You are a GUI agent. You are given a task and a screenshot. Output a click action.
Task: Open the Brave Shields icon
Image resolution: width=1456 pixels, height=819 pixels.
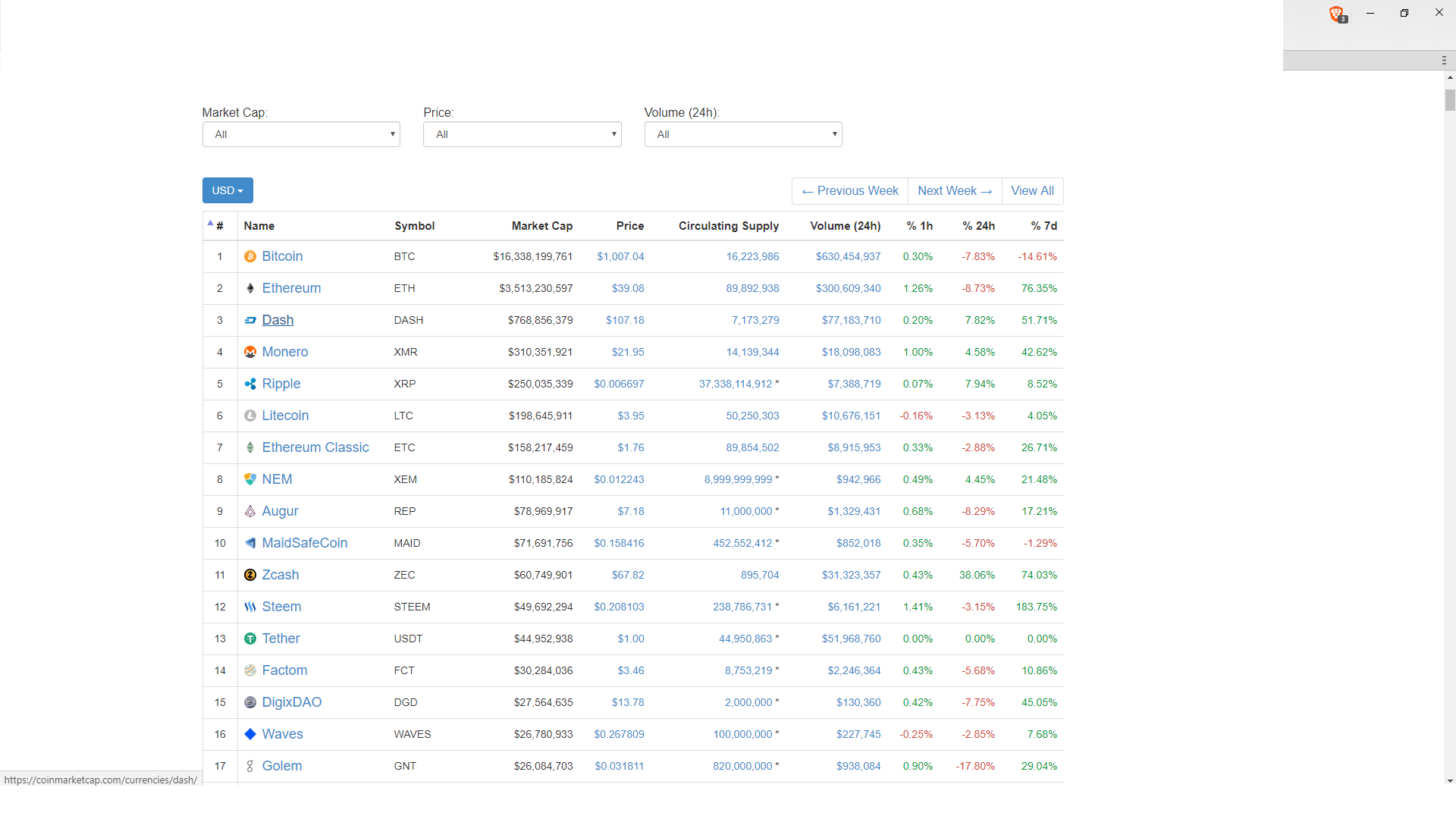click(1338, 14)
